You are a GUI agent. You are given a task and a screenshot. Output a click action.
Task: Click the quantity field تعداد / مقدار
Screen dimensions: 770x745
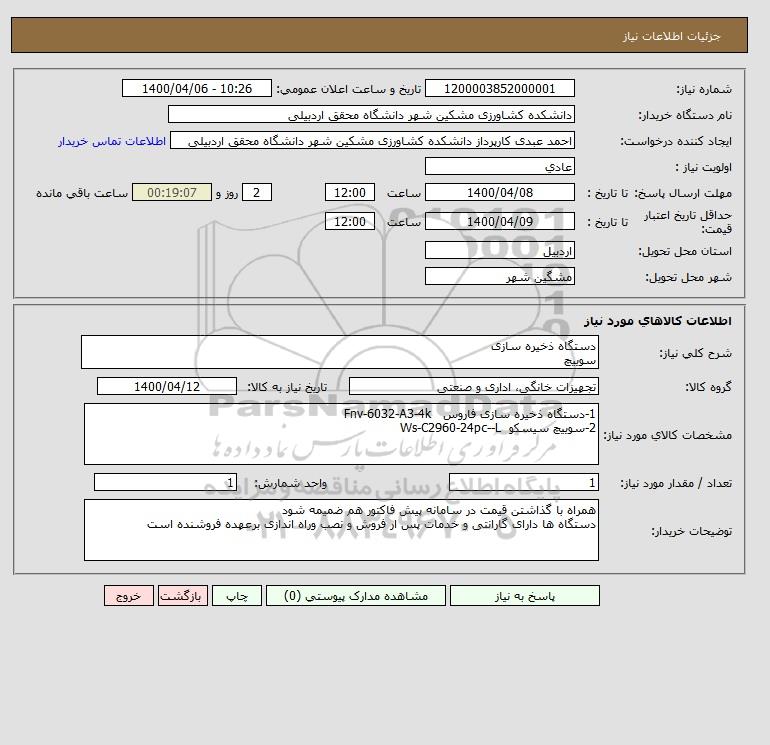(523, 482)
